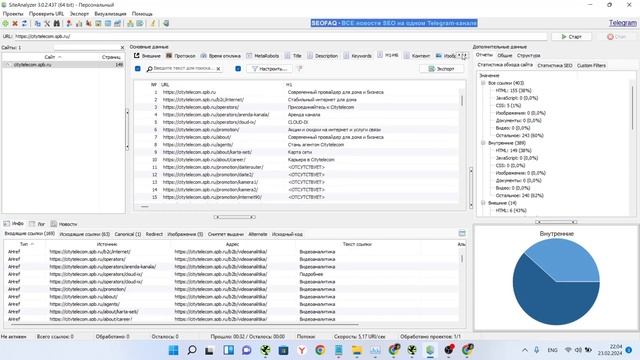The width and height of the screenshot is (640, 360).
Task: Sort links table by Тип column header
Action: click(x=24, y=244)
